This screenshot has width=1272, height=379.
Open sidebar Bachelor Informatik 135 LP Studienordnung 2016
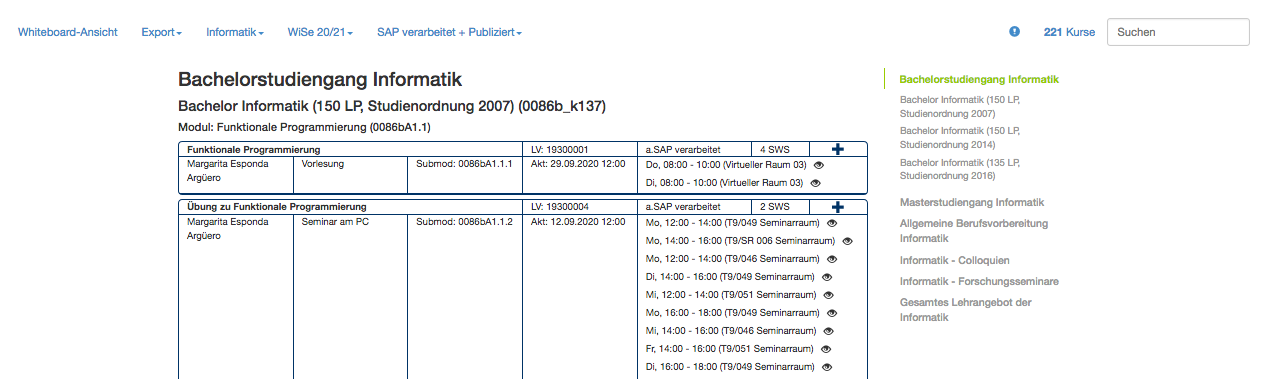pyautogui.click(x=960, y=169)
